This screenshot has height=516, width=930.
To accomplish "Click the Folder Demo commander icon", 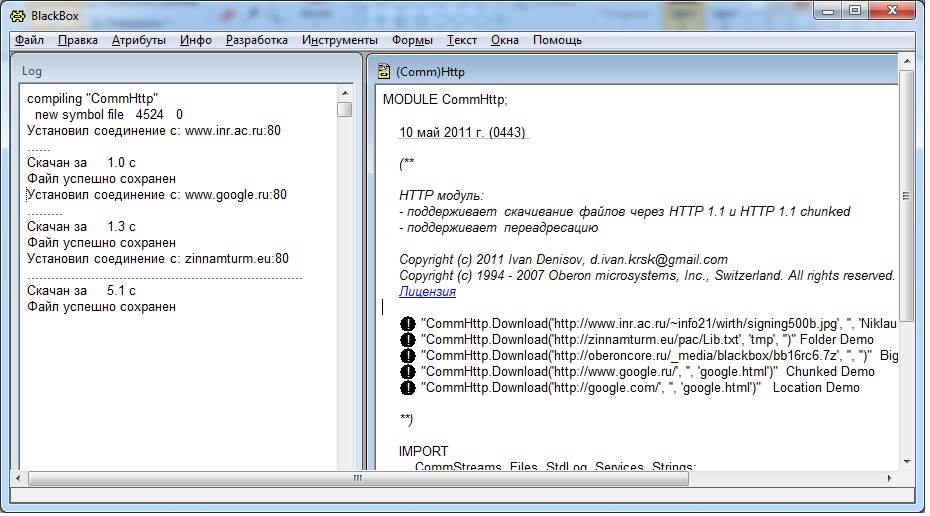I will pos(407,340).
